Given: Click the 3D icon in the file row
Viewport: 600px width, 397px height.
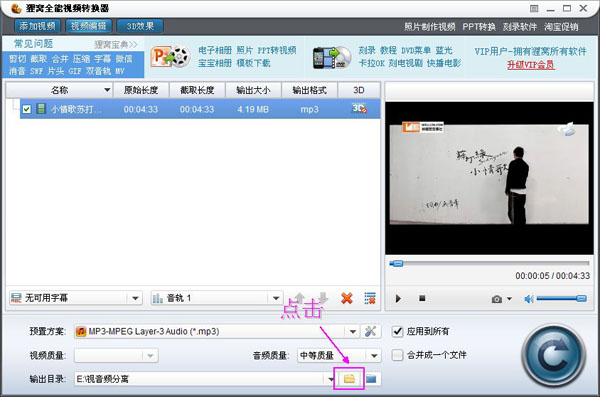Looking at the screenshot, I should click(x=359, y=109).
